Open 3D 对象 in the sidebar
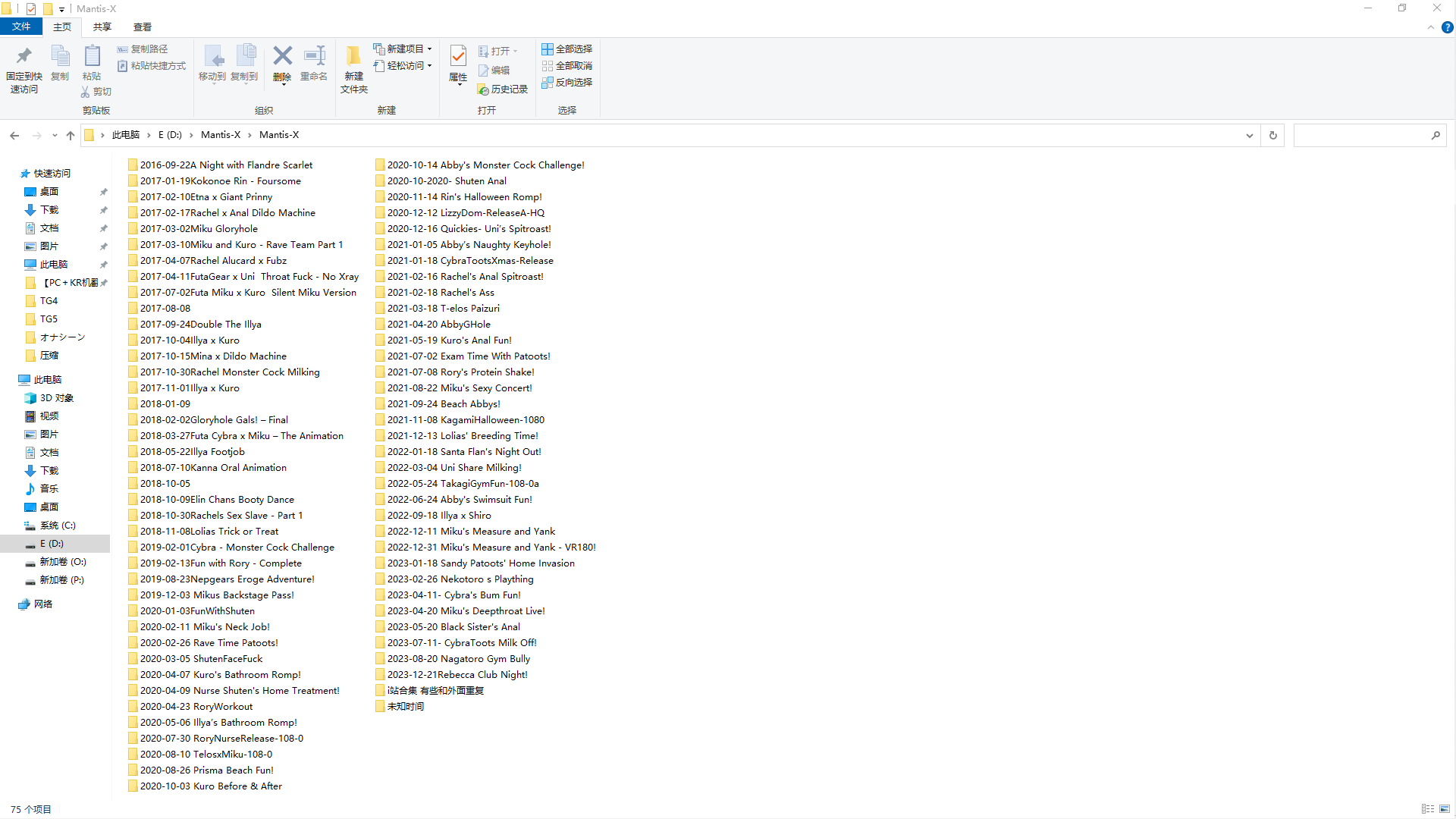Image resolution: width=1456 pixels, height=819 pixels. tap(49, 398)
